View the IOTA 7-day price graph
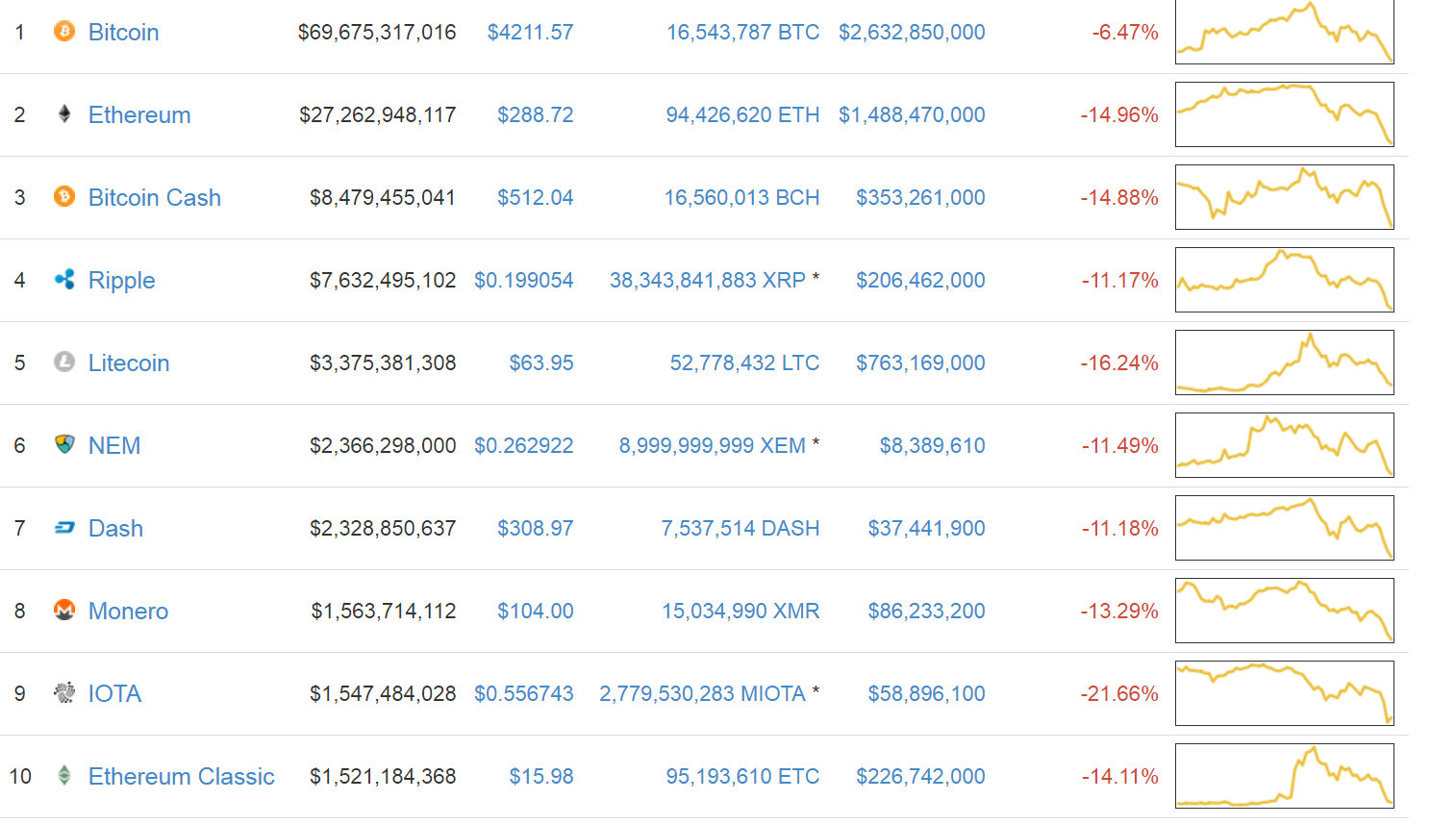The image size is (1456, 825). 1285,693
